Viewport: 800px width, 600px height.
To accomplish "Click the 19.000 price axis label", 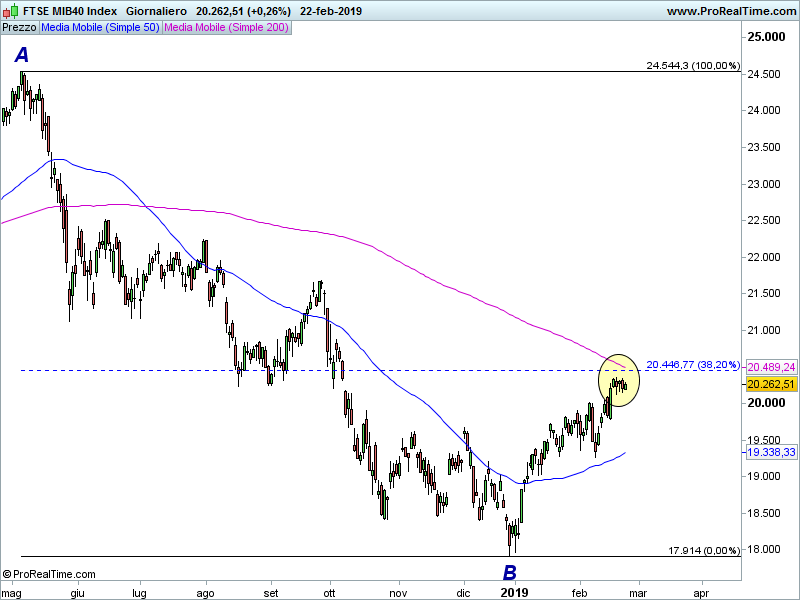I will click(x=764, y=476).
